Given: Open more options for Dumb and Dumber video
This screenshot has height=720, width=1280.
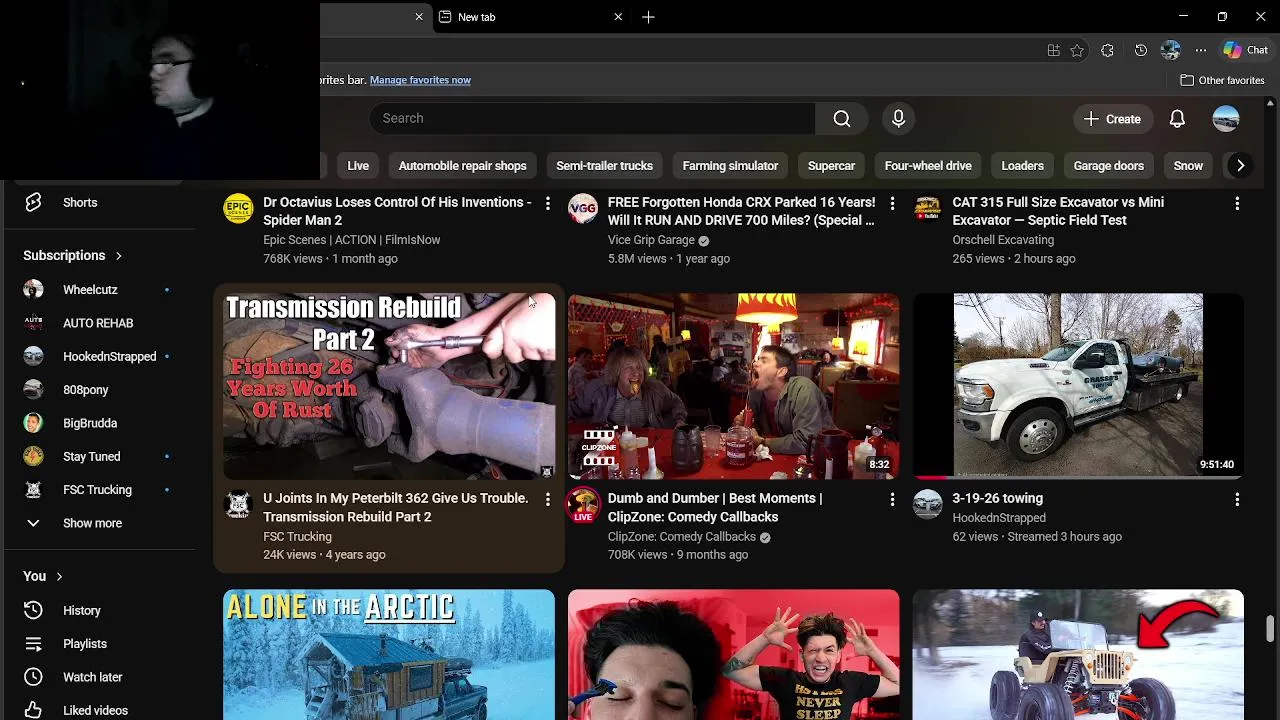Looking at the screenshot, I should click(x=892, y=499).
